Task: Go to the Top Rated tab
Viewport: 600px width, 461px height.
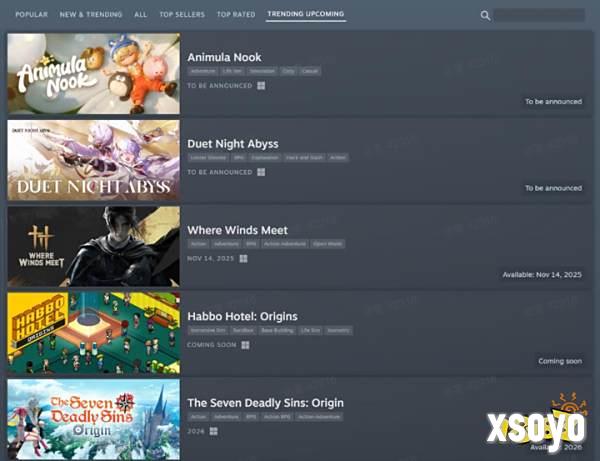Action: [x=236, y=15]
